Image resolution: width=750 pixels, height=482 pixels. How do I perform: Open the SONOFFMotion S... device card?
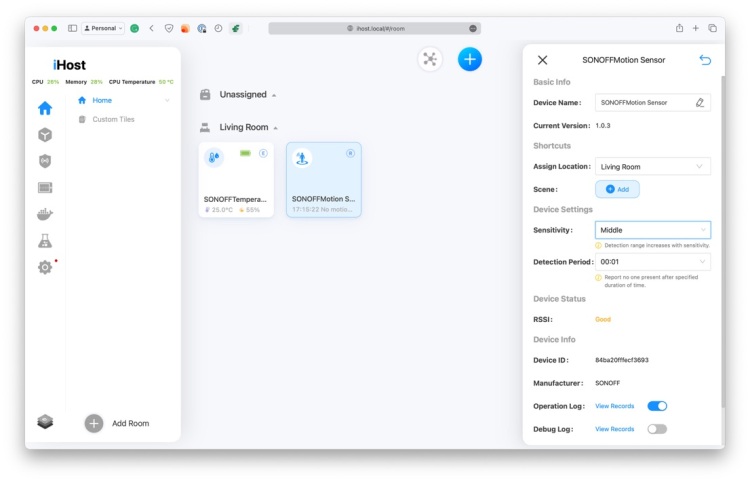click(x=324, y=180)
